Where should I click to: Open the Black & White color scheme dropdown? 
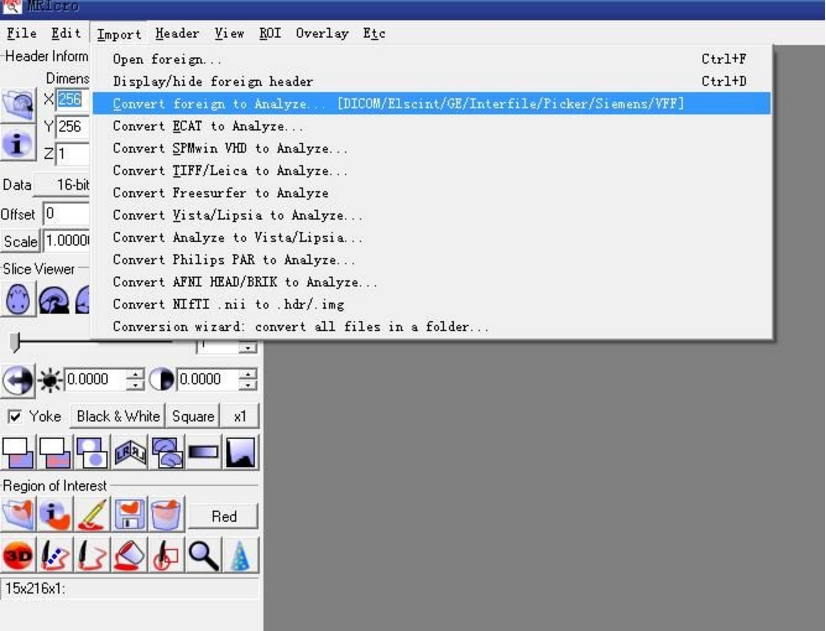(x=118, y=416)
